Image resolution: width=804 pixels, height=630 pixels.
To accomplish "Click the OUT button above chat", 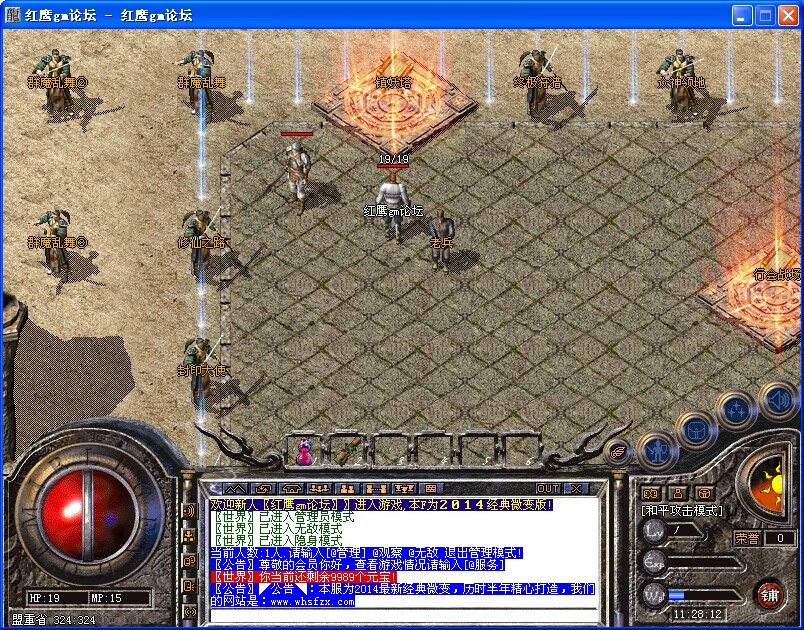I will (x=548, y=488).
